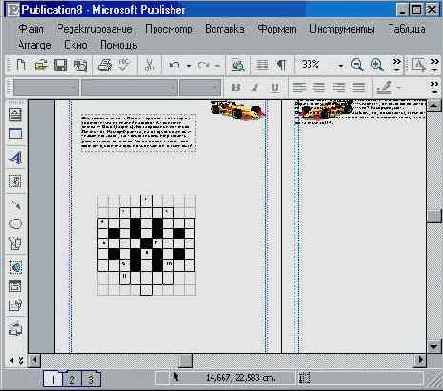443x391 pixels.
Task: Open the 33% zoom dropdown arrow
Action: (x=341, y=66)
